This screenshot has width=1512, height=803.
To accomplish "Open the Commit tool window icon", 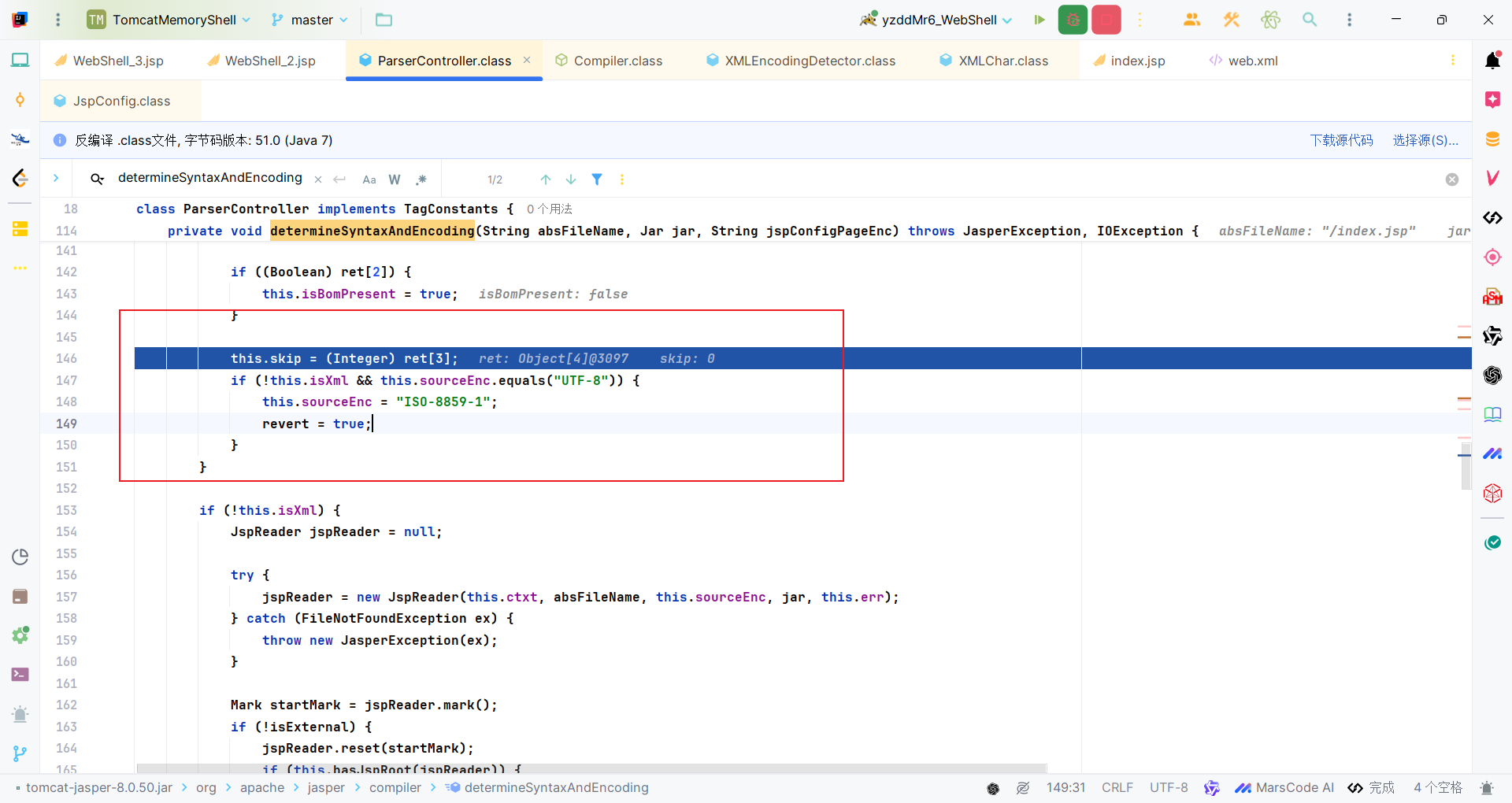I will point(20,100).
